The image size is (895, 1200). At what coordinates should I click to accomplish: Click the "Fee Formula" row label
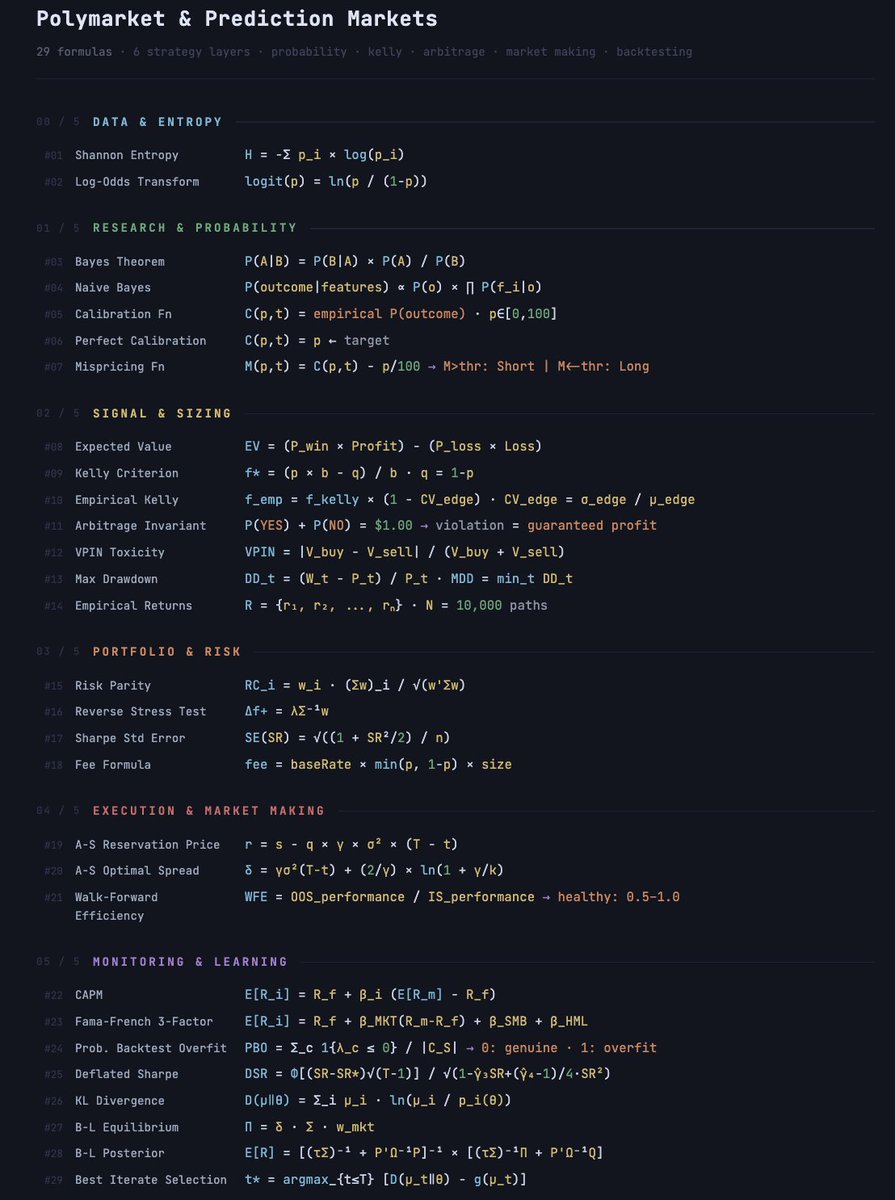113,764
